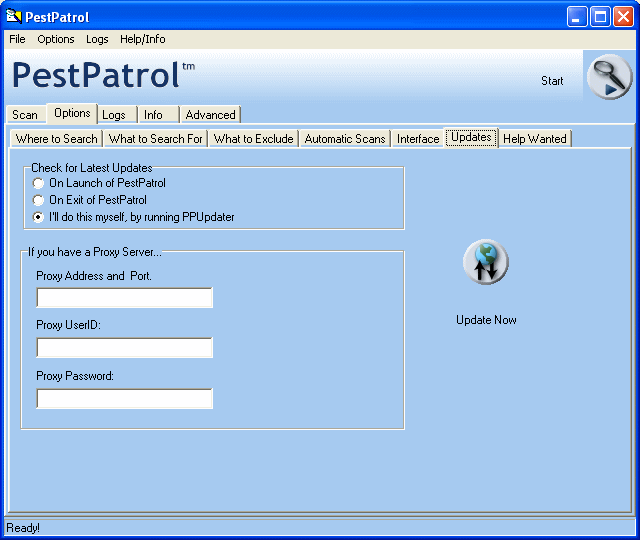Start scan with magnifying glass icon
The image size is (640, 540).
pyautogui.click(x=609, y=77)
